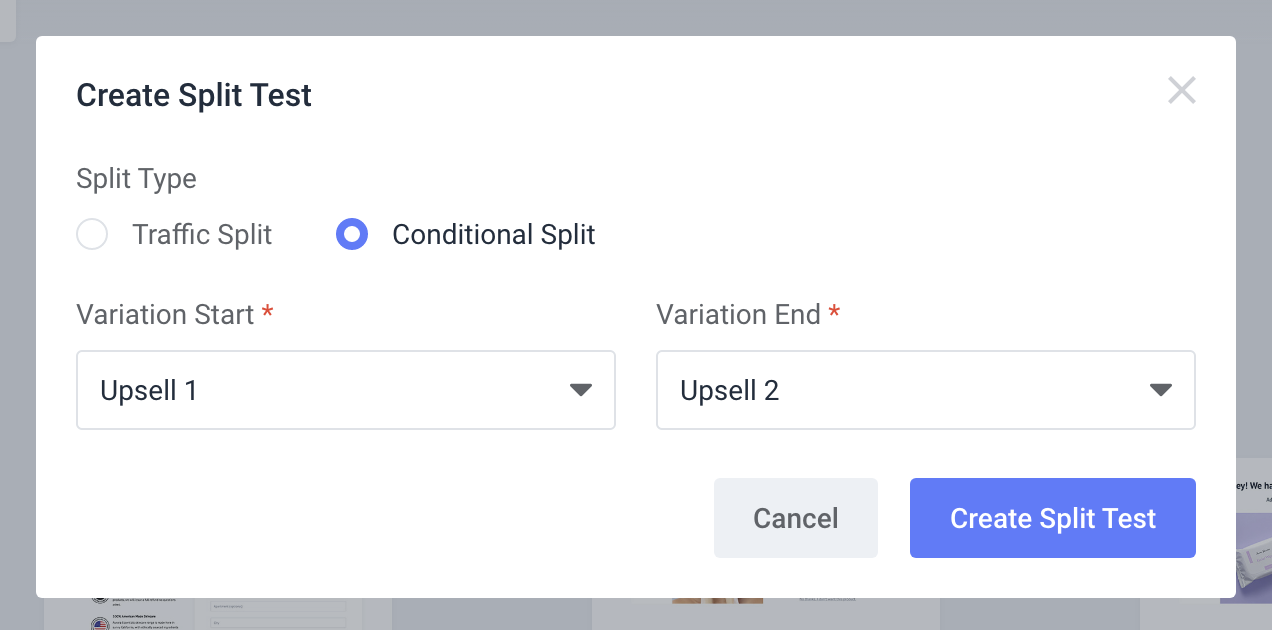The height and width of the screenshot is (630, 1272).
Task: Open the Variation Start dropdown showing Upsell 1
Action: [x=346, y=390]
